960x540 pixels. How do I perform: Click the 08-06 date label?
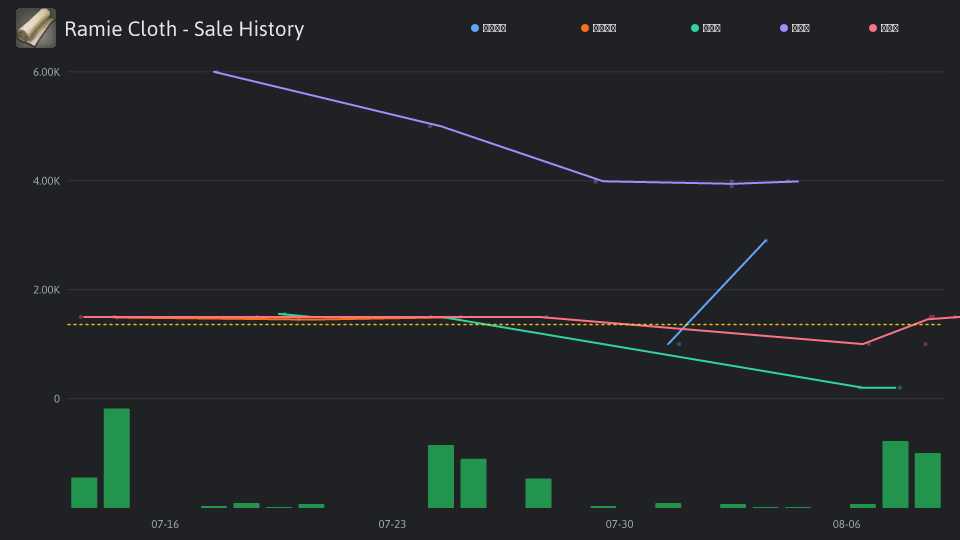pos(846,524)
